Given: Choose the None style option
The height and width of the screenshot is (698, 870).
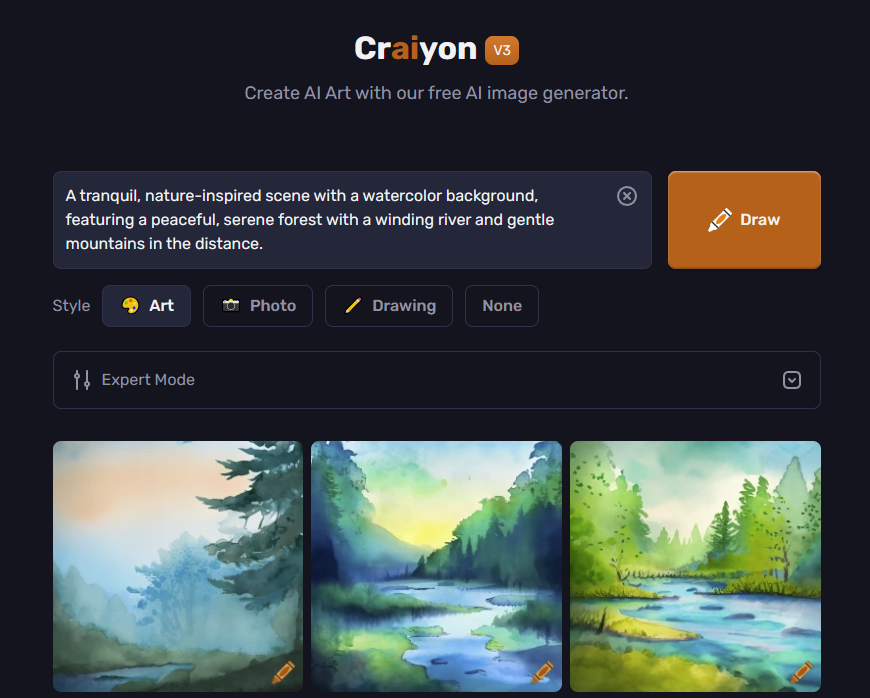Looking at the screenshot, I should [x=502, y=306].
